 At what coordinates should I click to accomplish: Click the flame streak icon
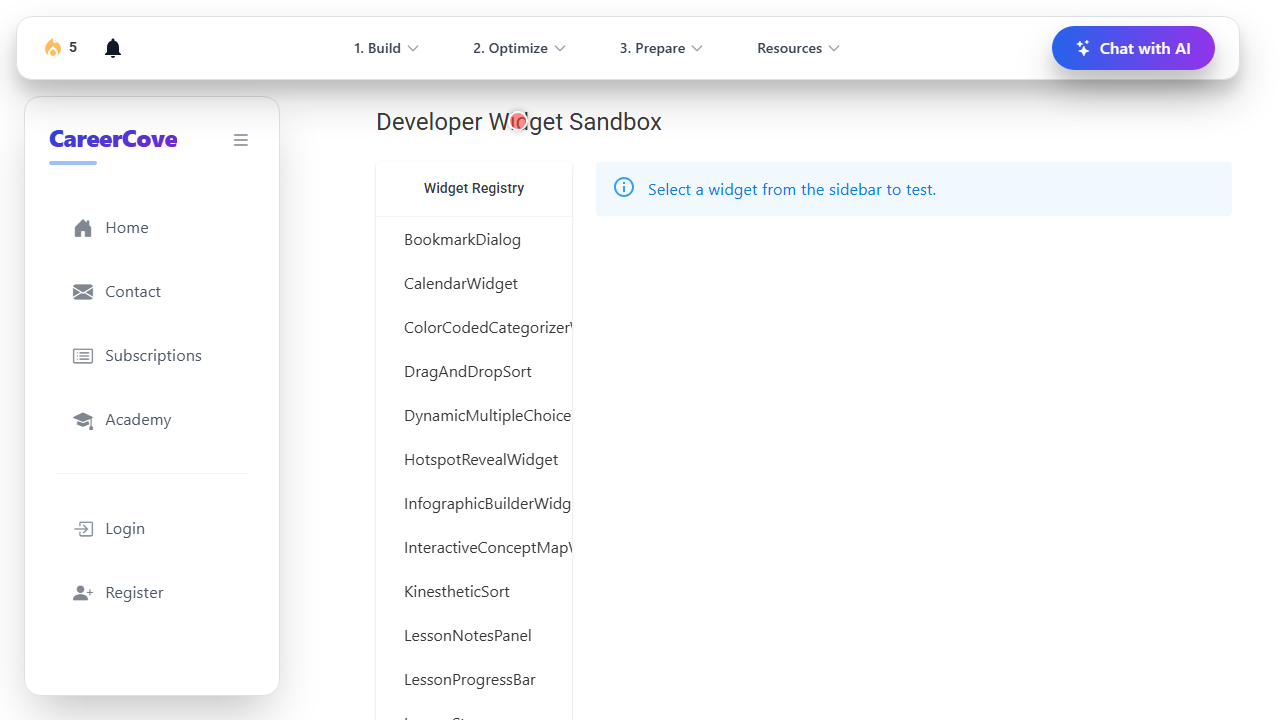coord(53,48)
